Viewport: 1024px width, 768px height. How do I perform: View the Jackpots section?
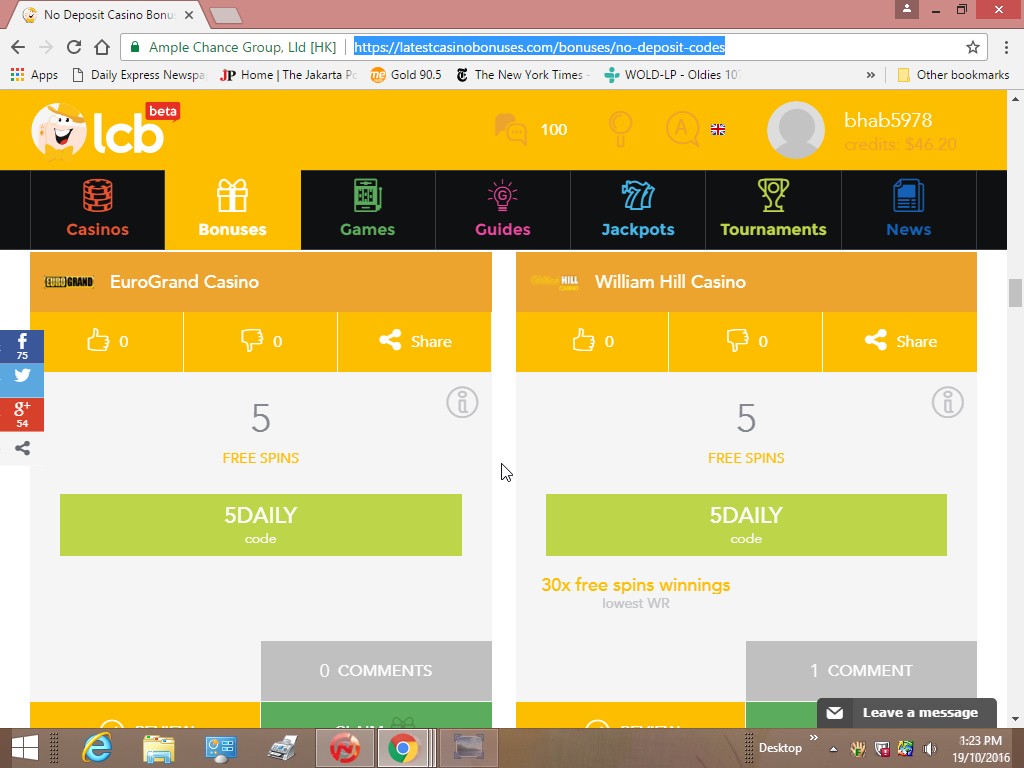(638, 210)
